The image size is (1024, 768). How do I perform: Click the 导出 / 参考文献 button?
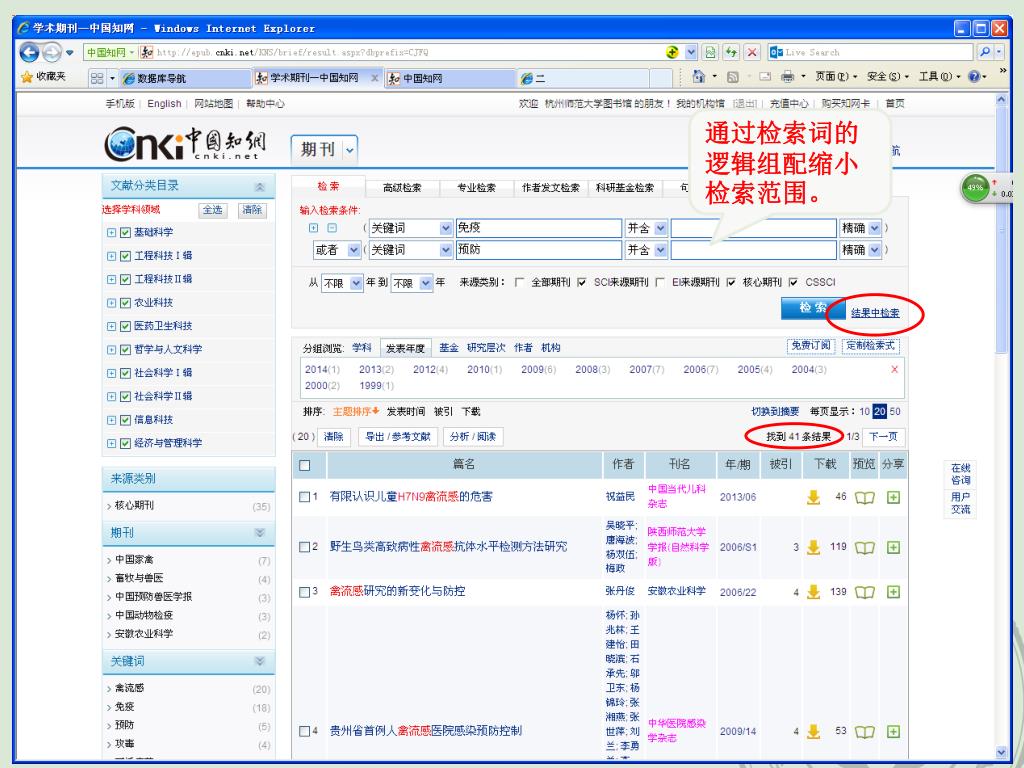(x=398, y=436)
